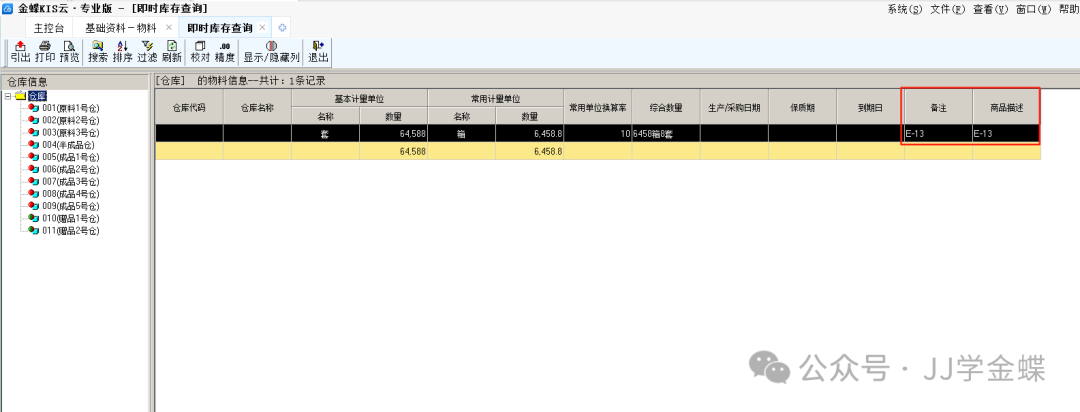Viewport: 1080px width, 412px height.
Task: Click the 引出 export toolbar icon
Action: pyautogui.click(x=20, y=52)
